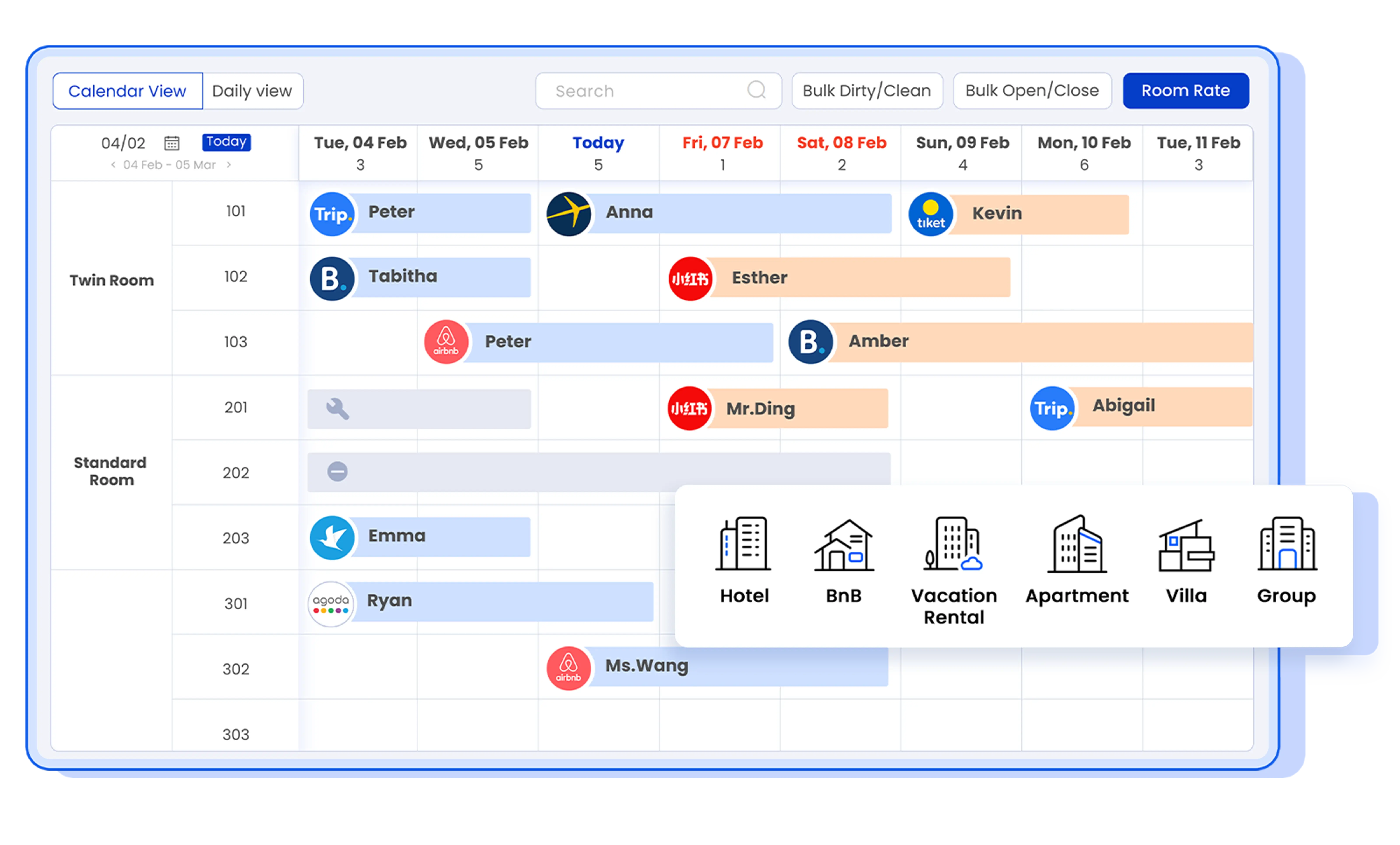The image size is (1400, 845).
Task: Jump to Today using the blue button
Action: [x=226, y=141]
